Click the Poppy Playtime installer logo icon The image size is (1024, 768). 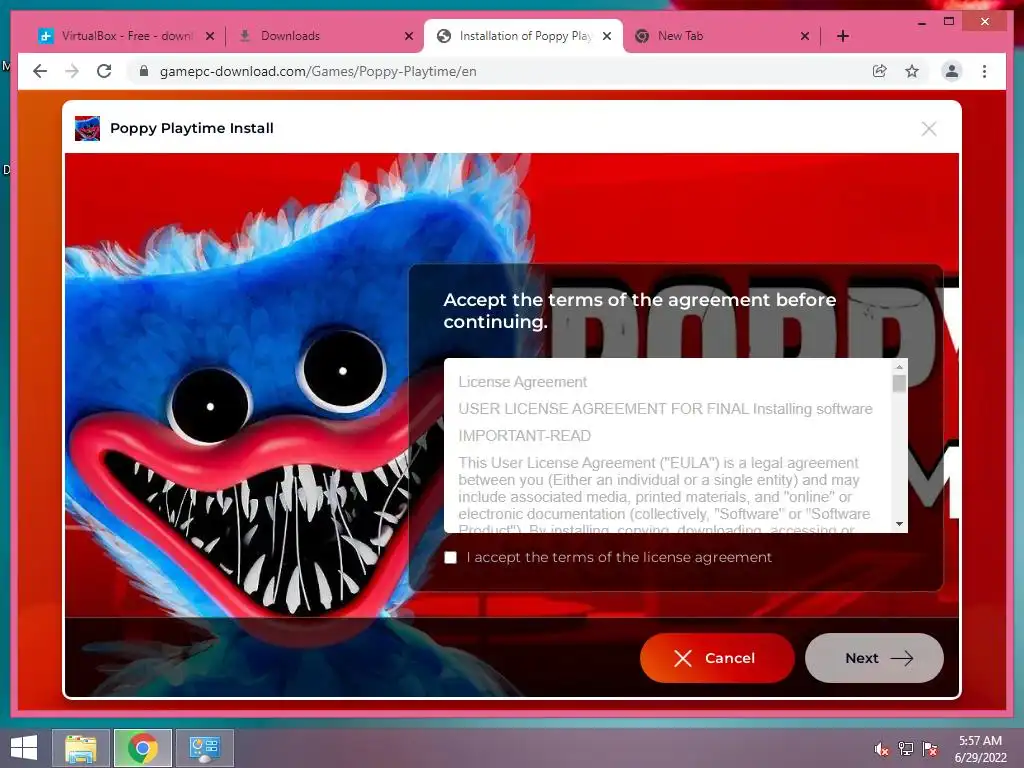[x=87, y=129]
